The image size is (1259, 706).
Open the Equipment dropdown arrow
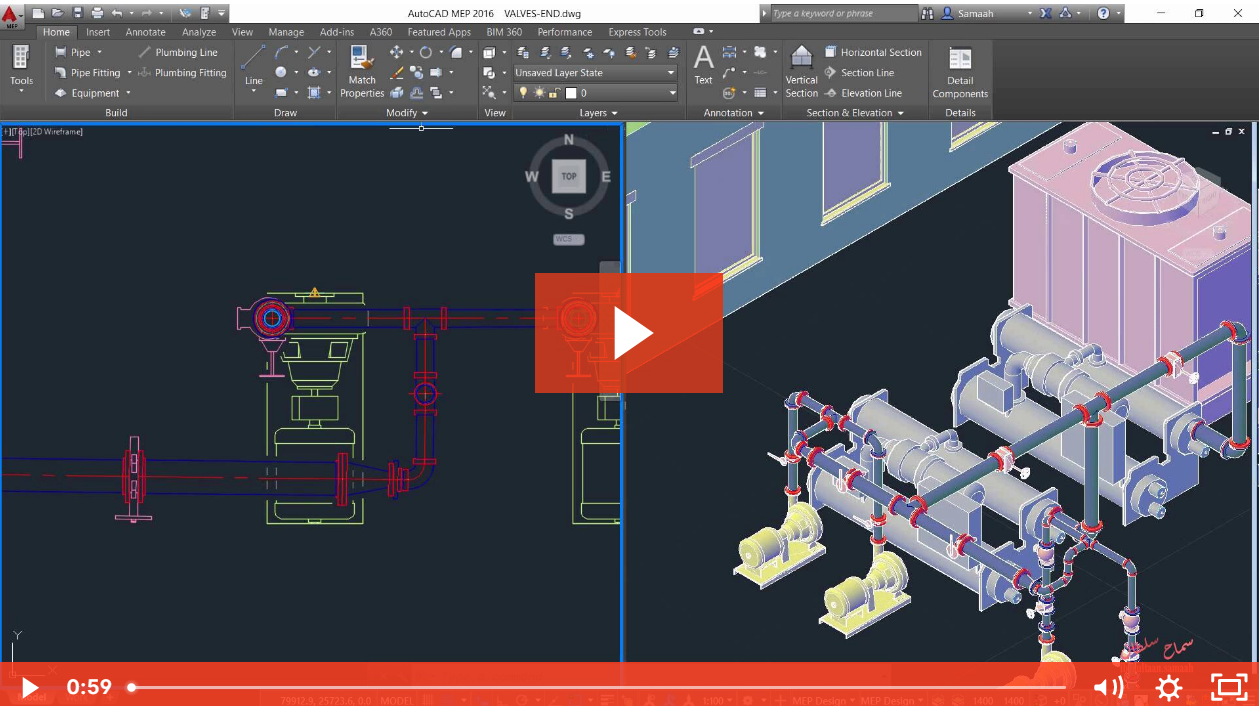pyautogui.click(x=128, y=93)
